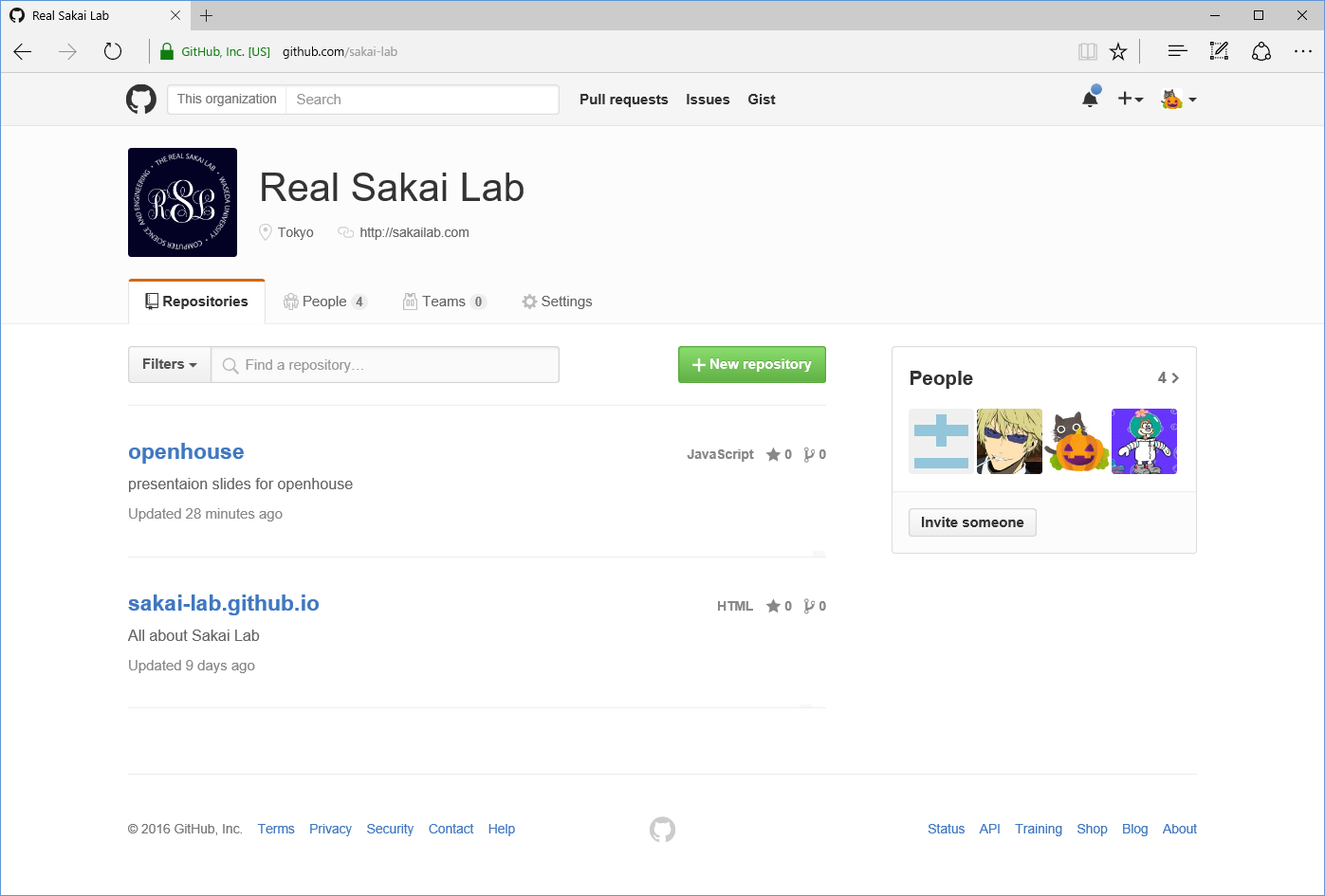Open the Shop footer link
The width and height of the screenshot is (1325, 896).
[x=1092, y=829]
